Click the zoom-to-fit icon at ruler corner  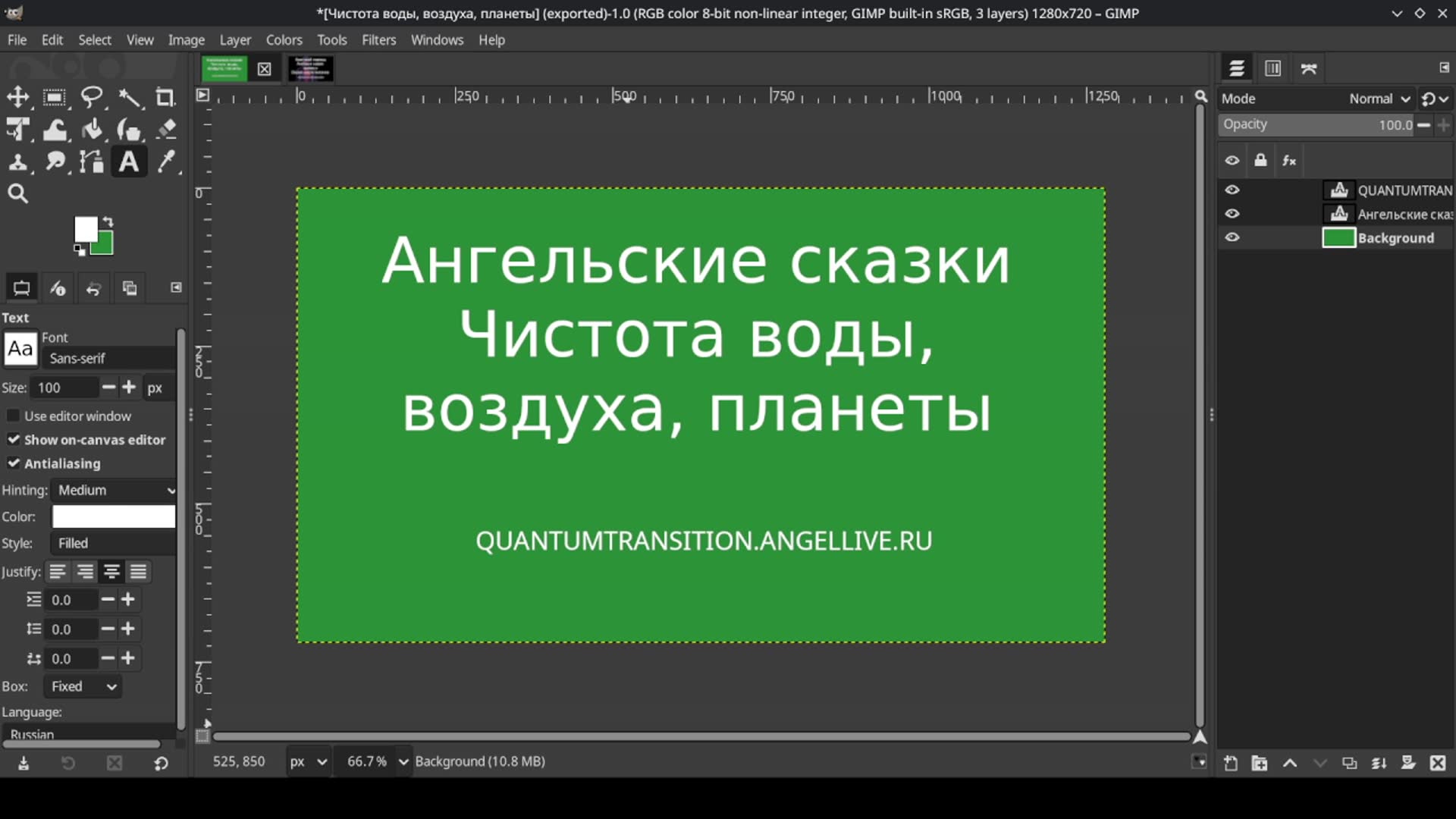pyautogui.click(x=1200, y=96)
